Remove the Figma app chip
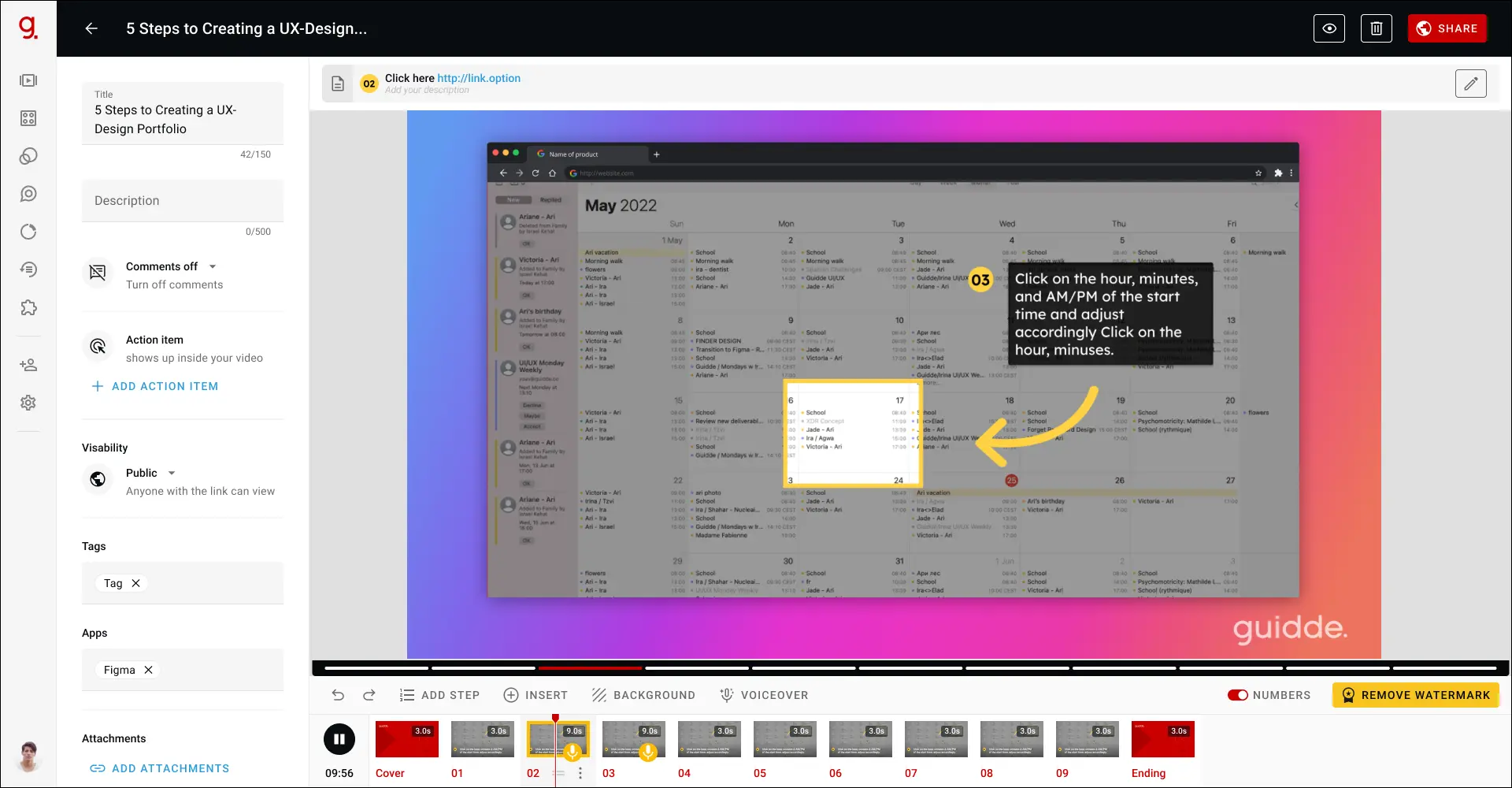 pos(148,670)
